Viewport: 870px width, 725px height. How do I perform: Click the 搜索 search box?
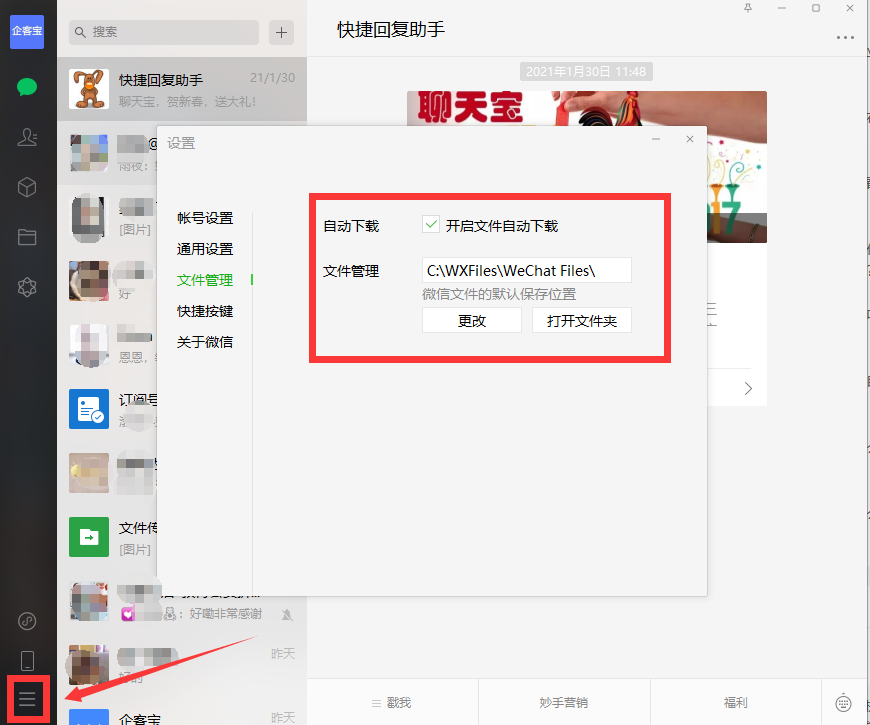click(x=164, y=32)
